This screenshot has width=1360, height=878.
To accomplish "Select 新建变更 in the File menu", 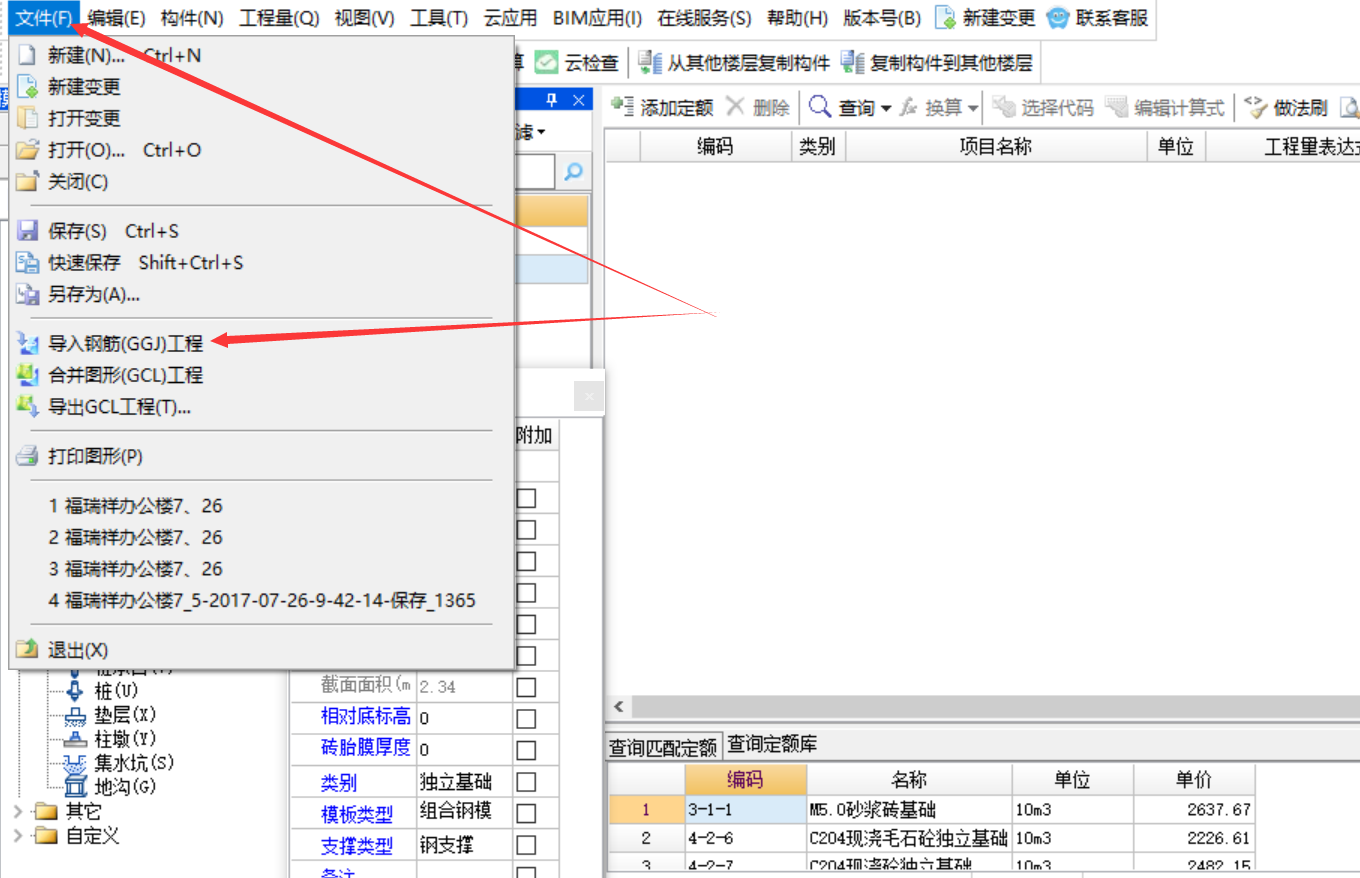I will pos(84,87).
